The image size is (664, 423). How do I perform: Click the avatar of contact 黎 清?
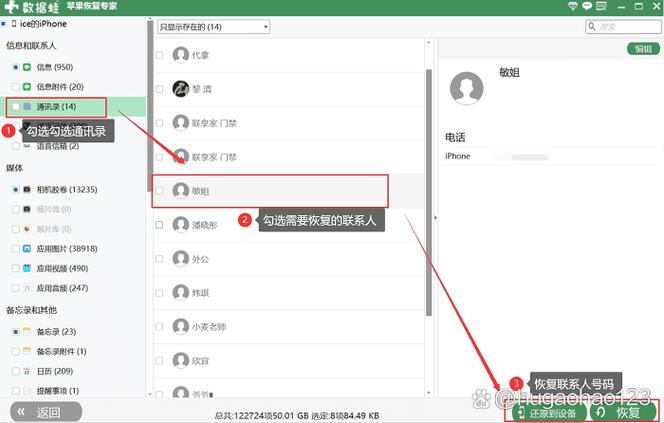point(181,89)
